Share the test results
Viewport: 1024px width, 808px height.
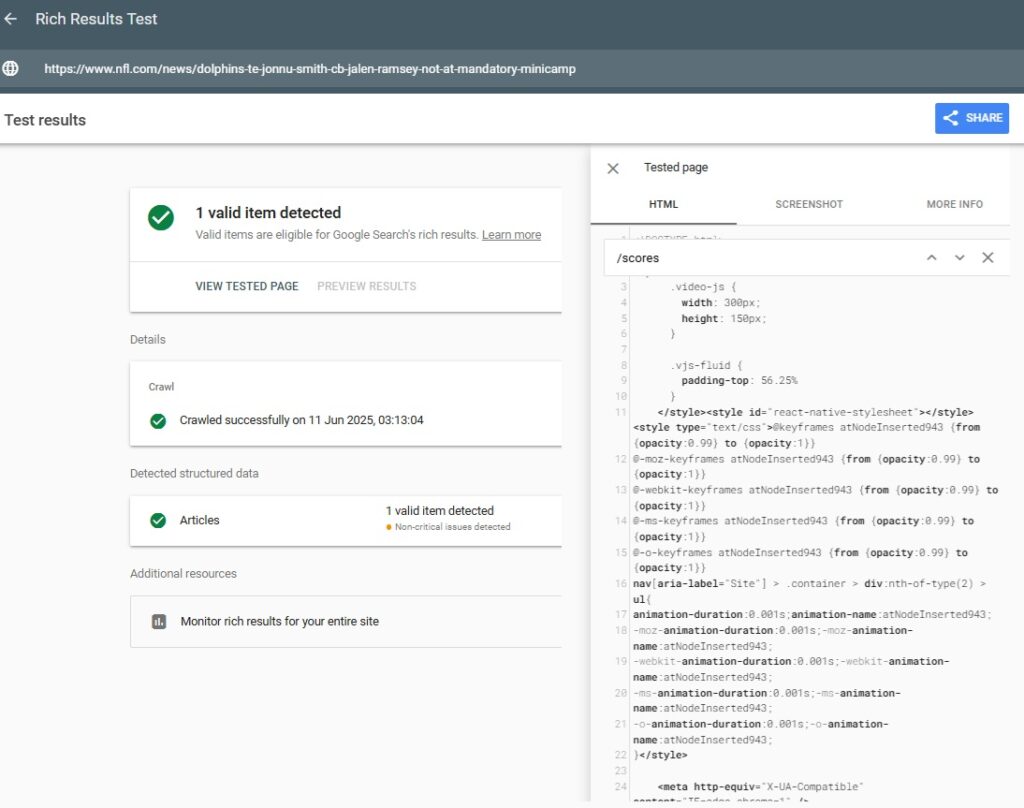pyautogui.click(x=971, y=118)
